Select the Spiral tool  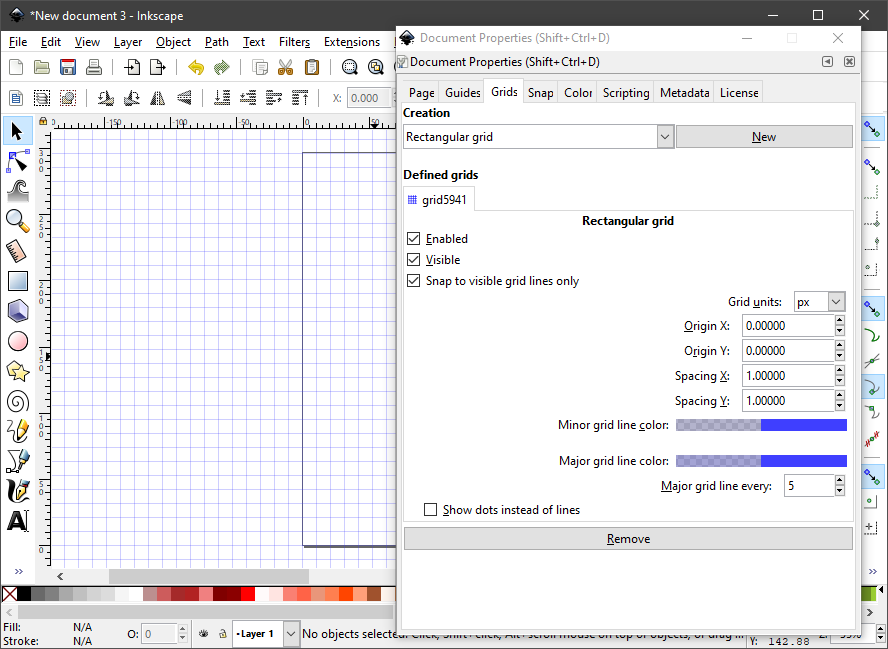[17, 401]
